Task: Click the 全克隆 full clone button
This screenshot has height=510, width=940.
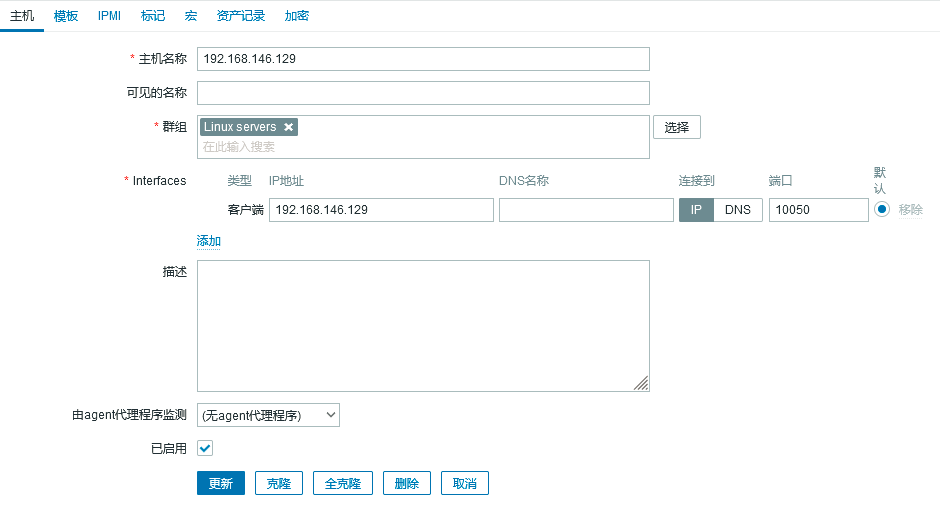Action: (343, 483)
